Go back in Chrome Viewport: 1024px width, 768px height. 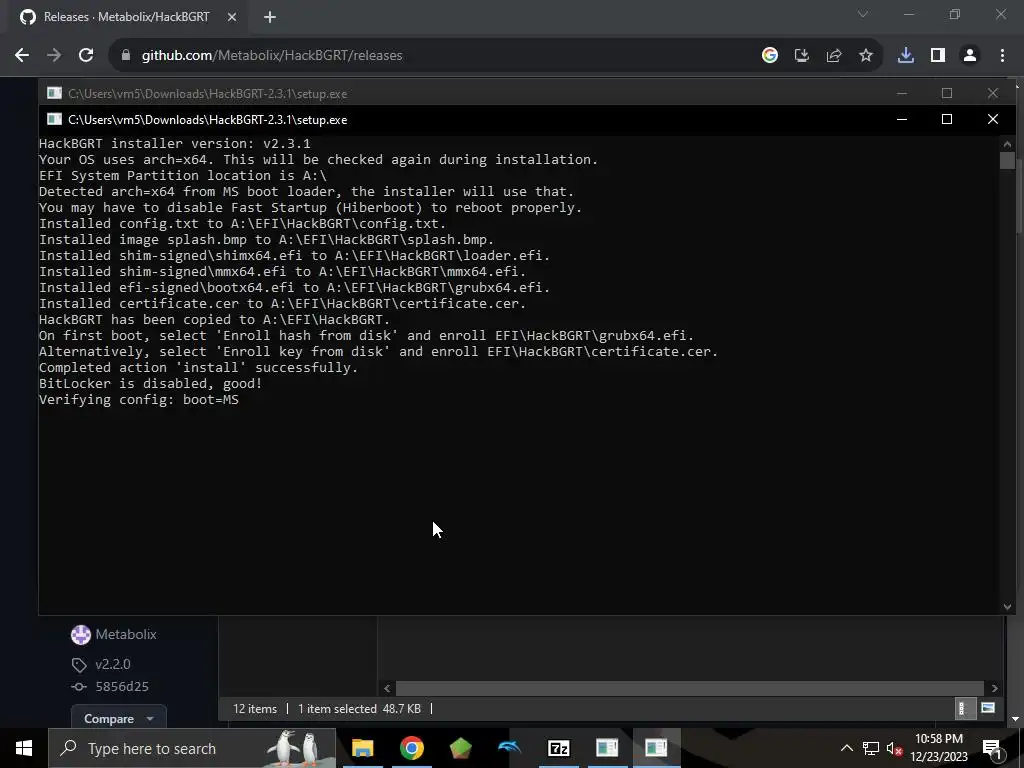pyautogui.click(x=22, y=56)
